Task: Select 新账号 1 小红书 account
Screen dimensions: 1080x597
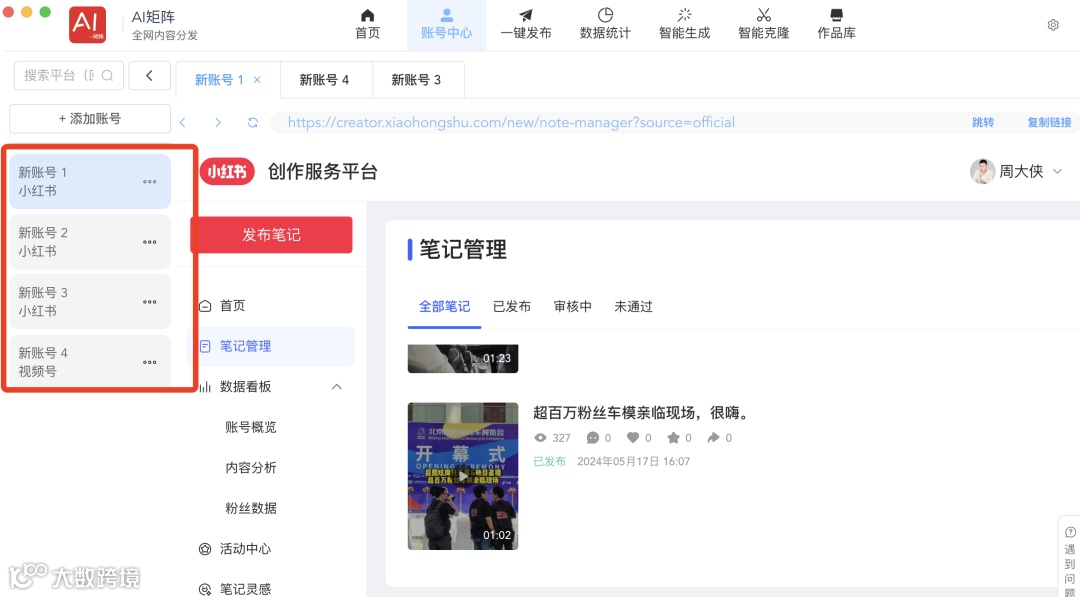Action: click(x=90, y=181)
